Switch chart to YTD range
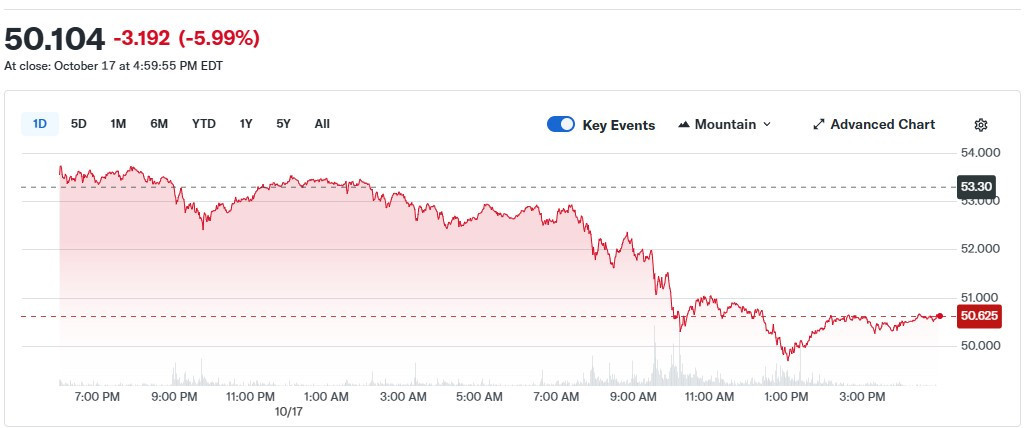The width and height of the screenshot is (1033, 428). click(x=204, y=124)
